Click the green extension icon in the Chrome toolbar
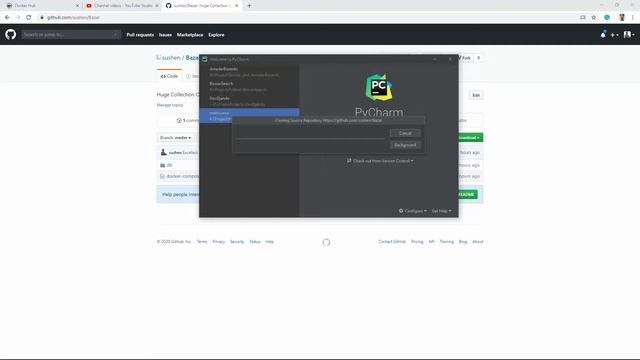Screen dimensions: 640x360 tap(607, 18)
